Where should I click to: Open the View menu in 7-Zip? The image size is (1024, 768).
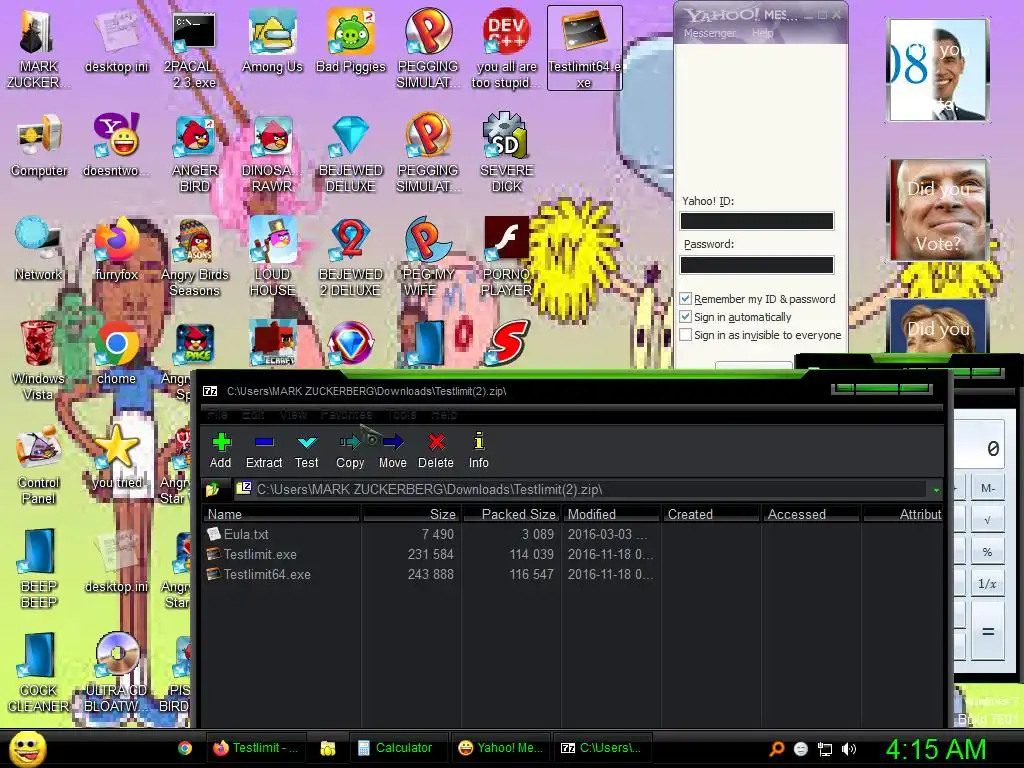pos(293,414)
